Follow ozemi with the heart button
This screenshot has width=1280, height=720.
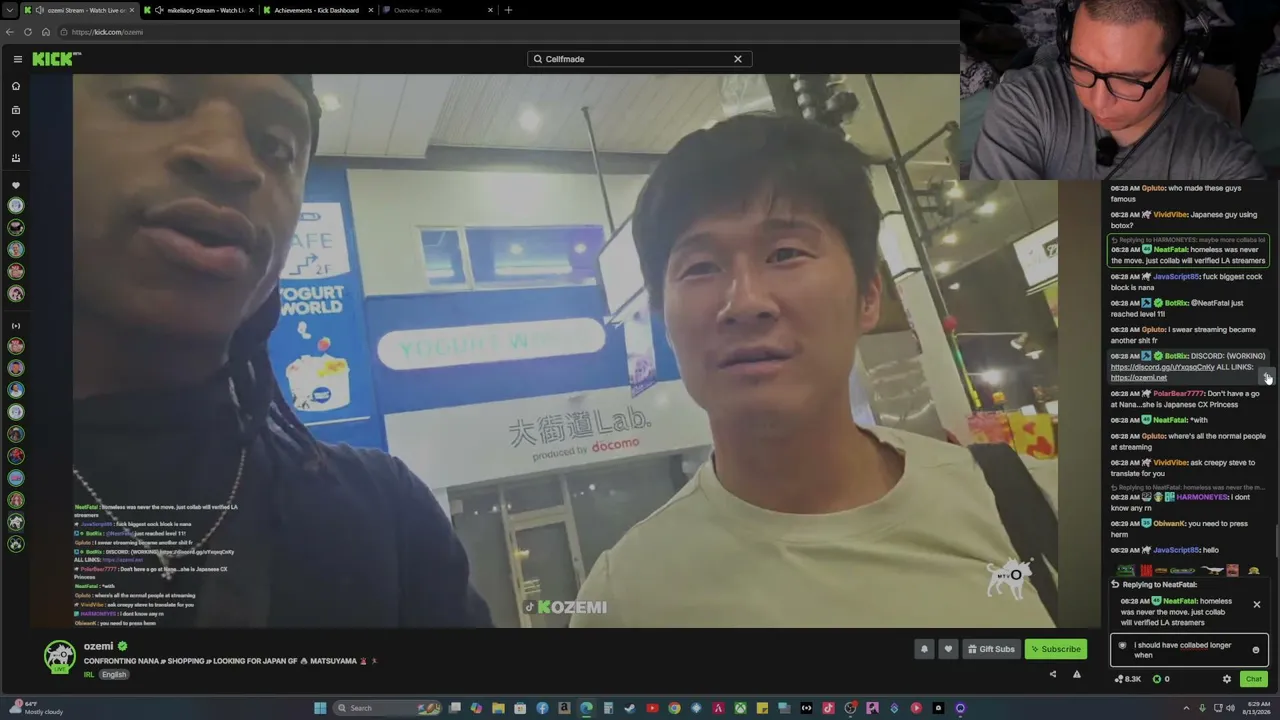click(x=948, y=649)
